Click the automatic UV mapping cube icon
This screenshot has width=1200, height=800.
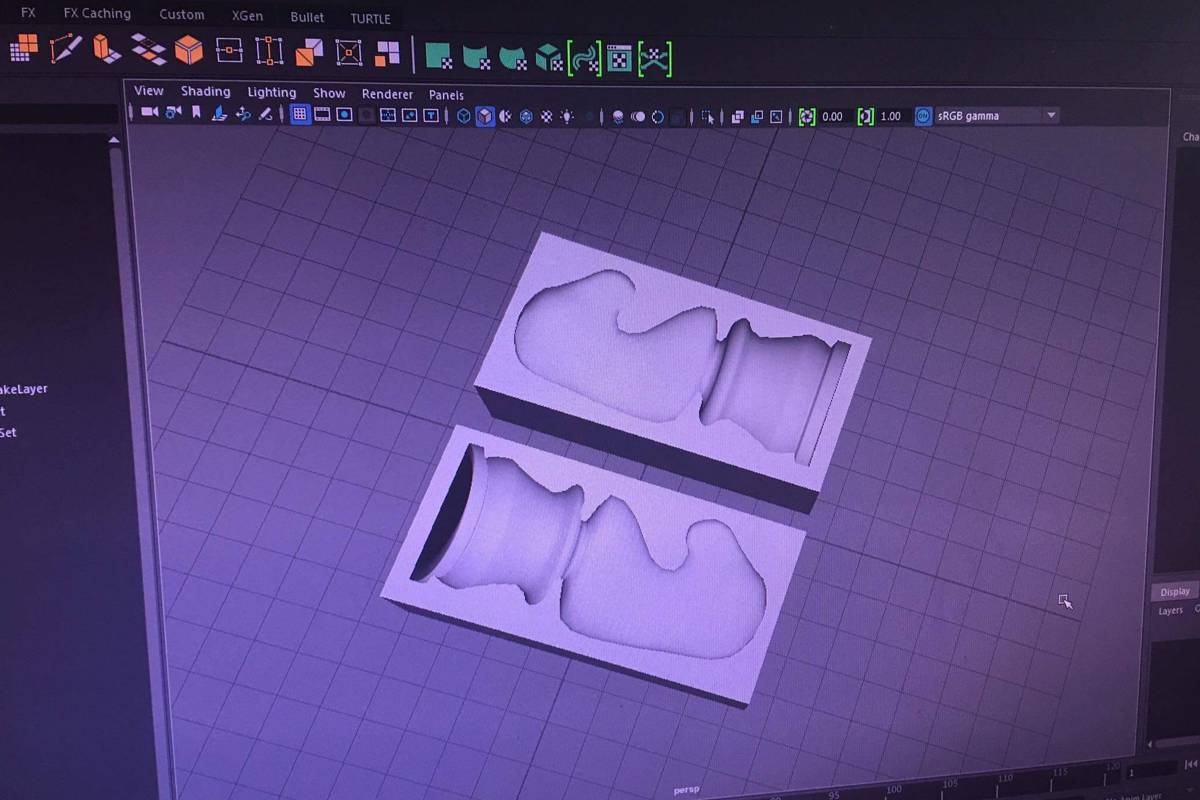click(549, 58)
